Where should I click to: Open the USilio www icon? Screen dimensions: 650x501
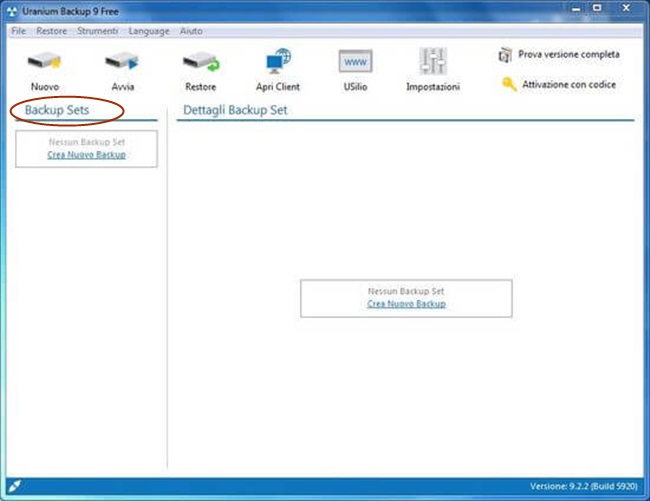(355, 61)
